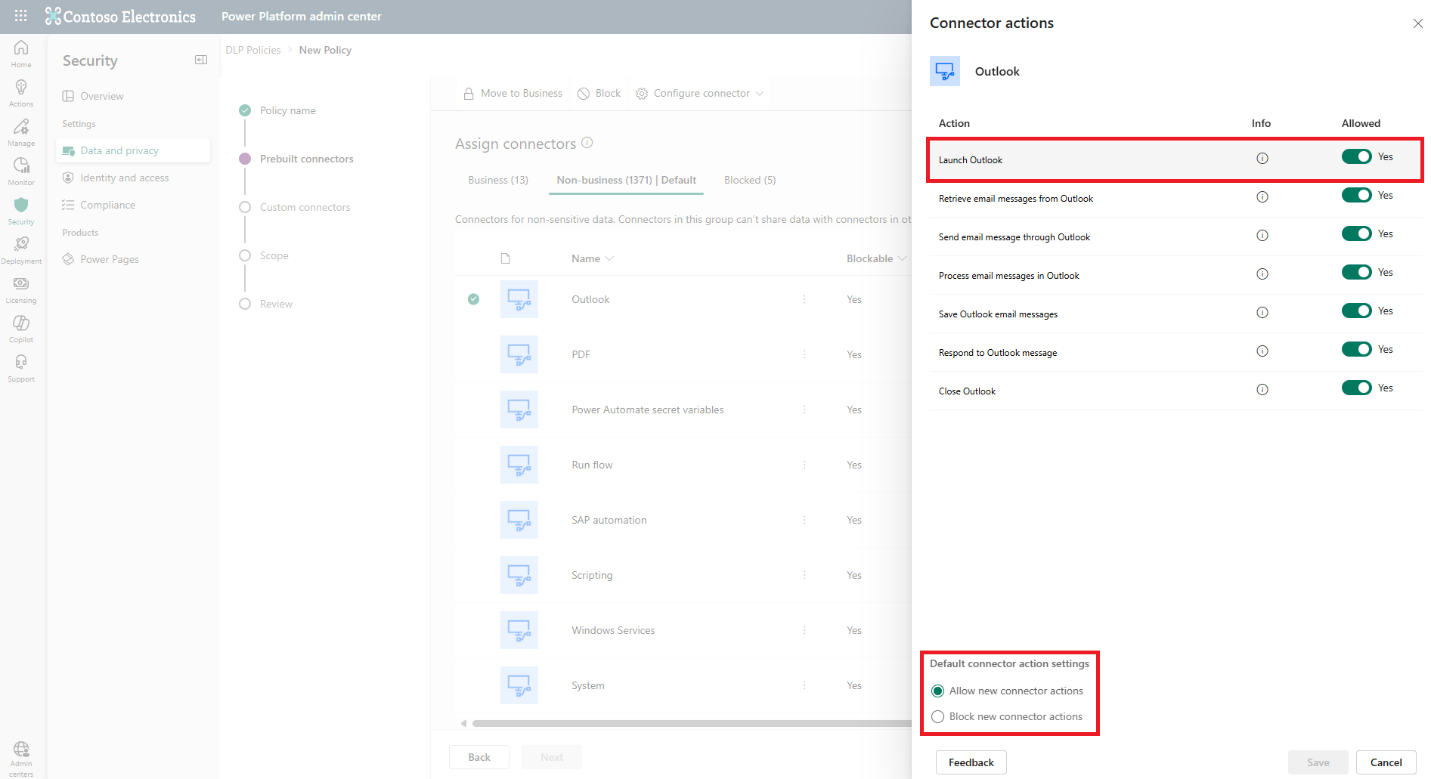Viewport: 1431px width, 779px height.
Task: Toggle Respond to Outlook message switch
Action: point(1357,349)
